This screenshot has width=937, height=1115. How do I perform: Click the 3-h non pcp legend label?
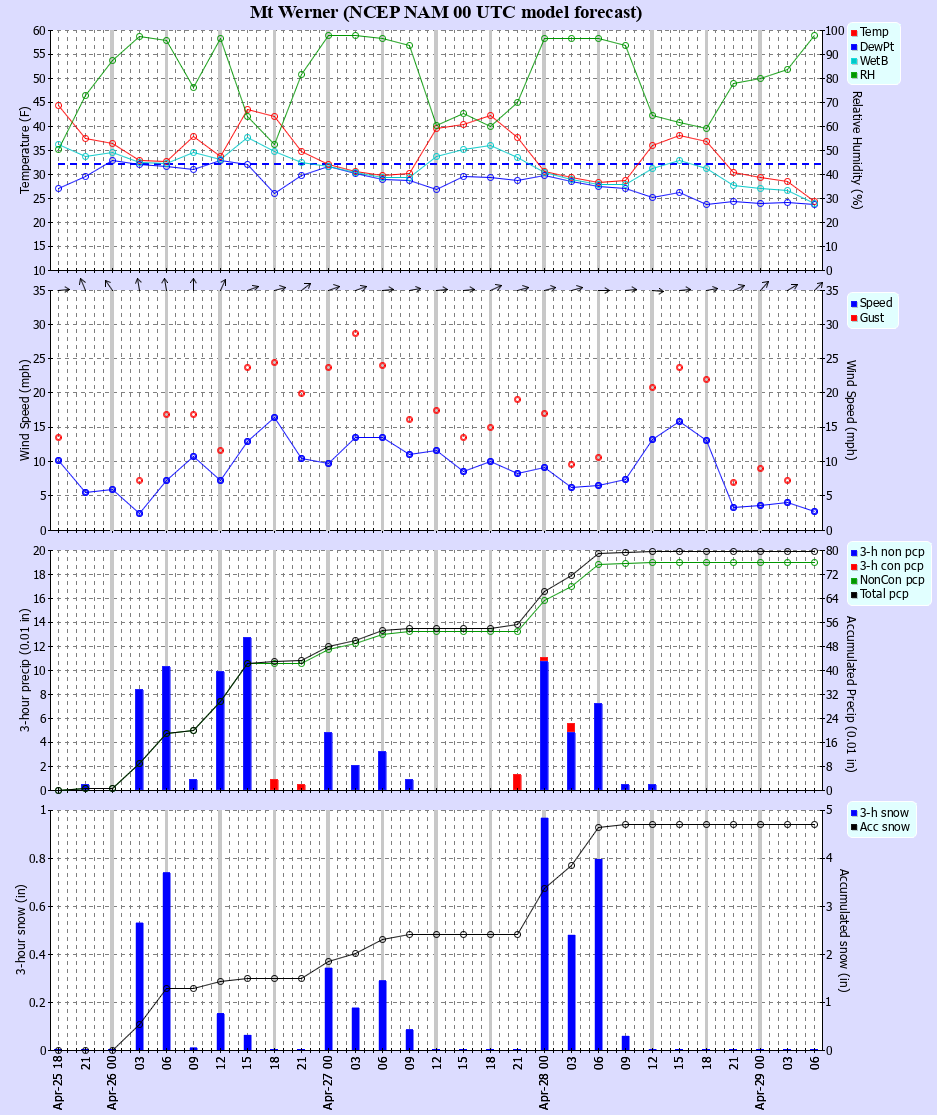pyautogui.click(x=892, y=551)
